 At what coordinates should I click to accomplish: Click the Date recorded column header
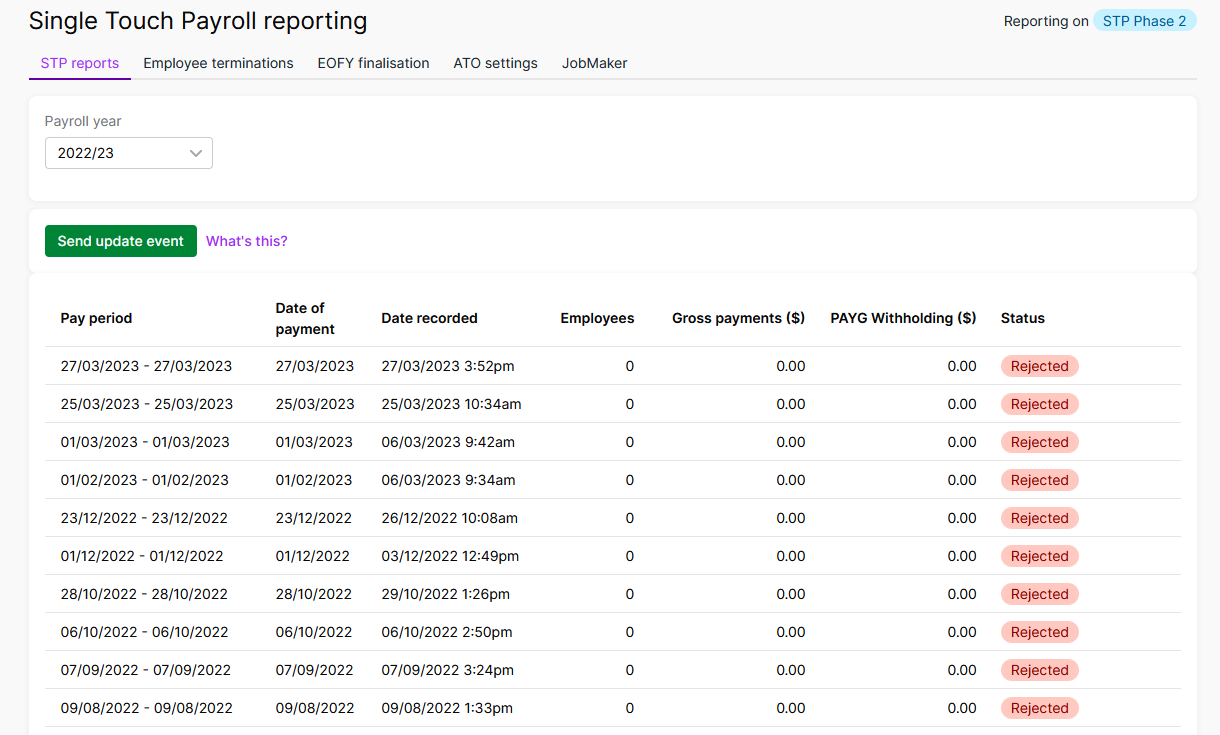click(x=429, y=318)
